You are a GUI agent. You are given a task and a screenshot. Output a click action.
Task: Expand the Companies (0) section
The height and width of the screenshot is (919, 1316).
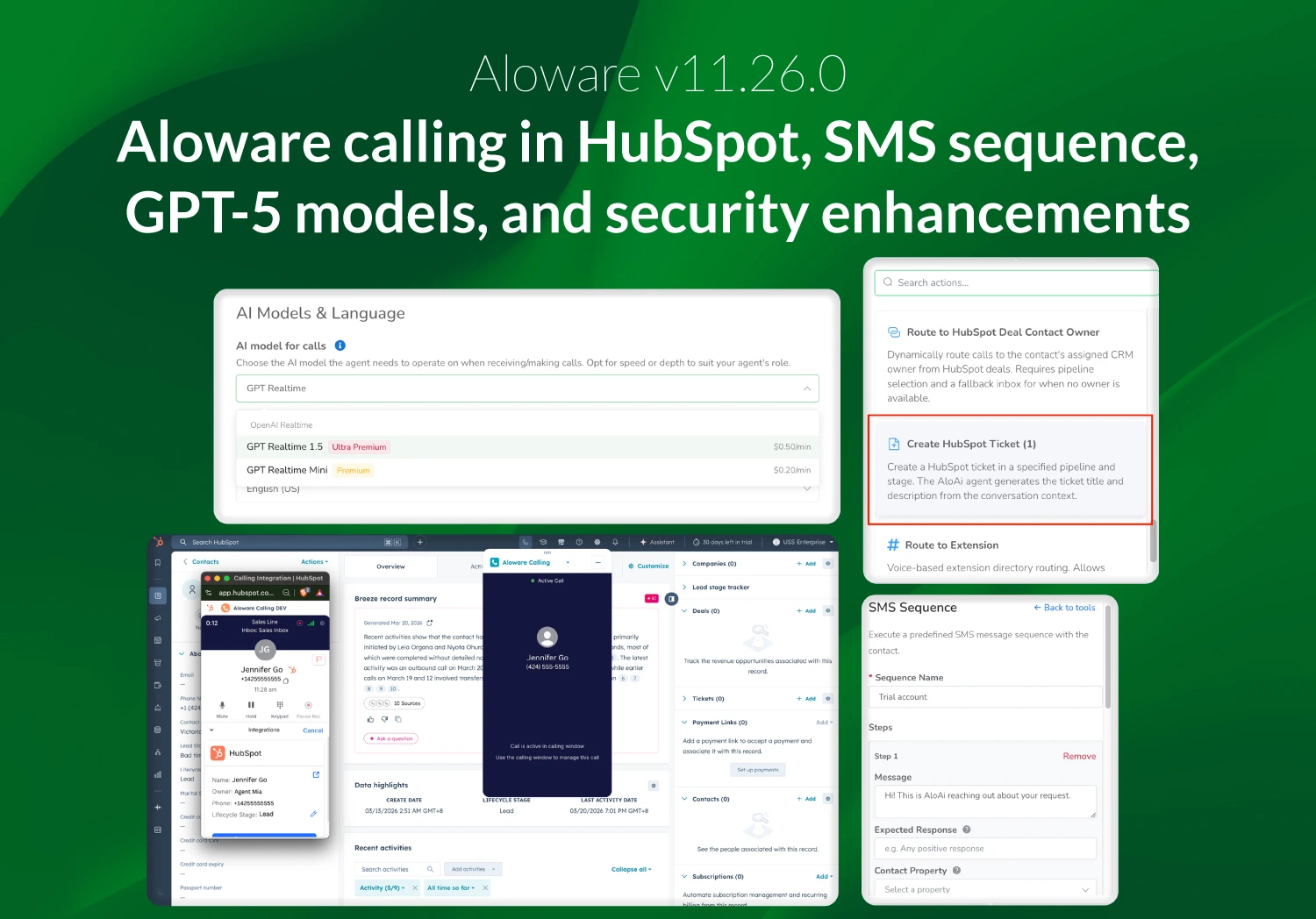click(x=684, y=564)
